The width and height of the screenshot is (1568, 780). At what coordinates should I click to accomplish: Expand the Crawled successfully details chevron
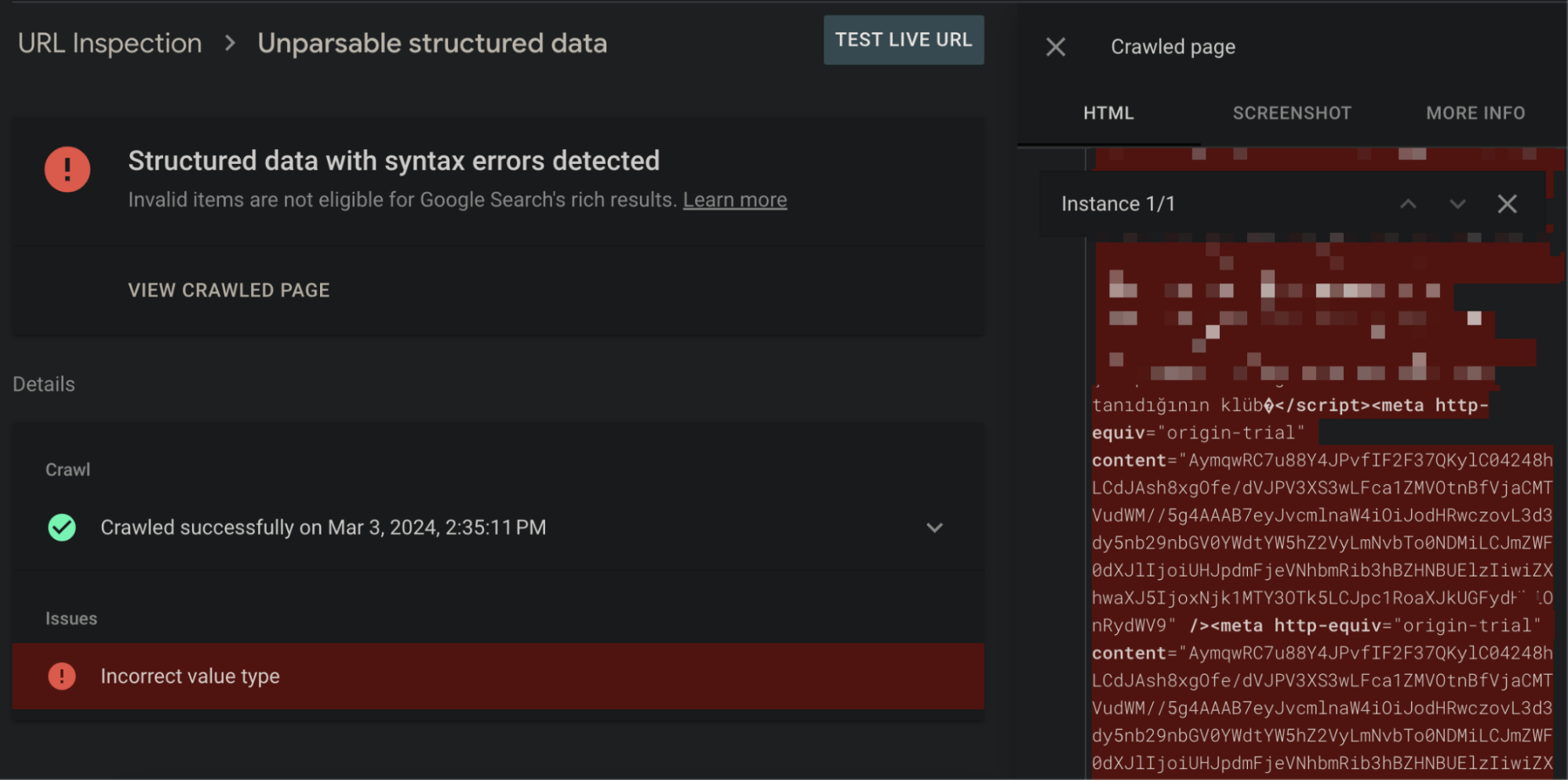(x=934, y=527)
